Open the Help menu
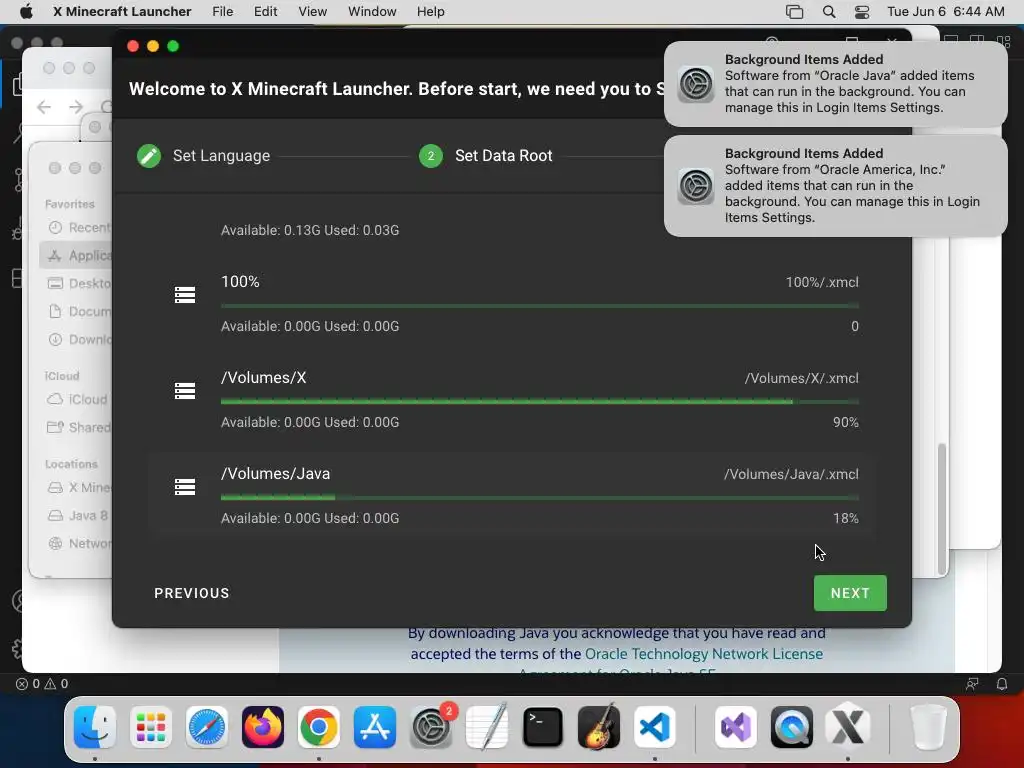1024x768 pixels. (x=430, y=12)
